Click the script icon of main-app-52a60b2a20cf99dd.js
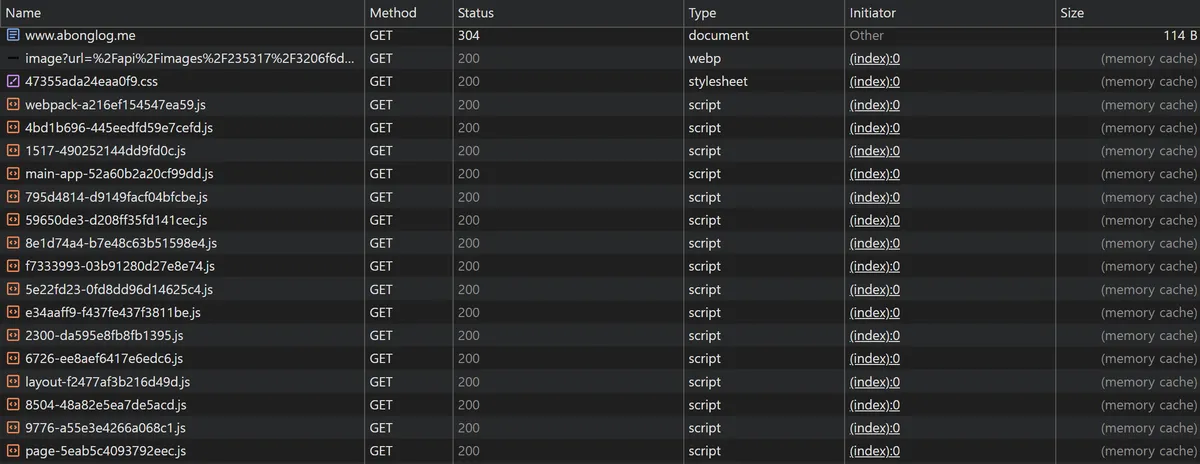The image size is (1200, 464). click(13, 174)
